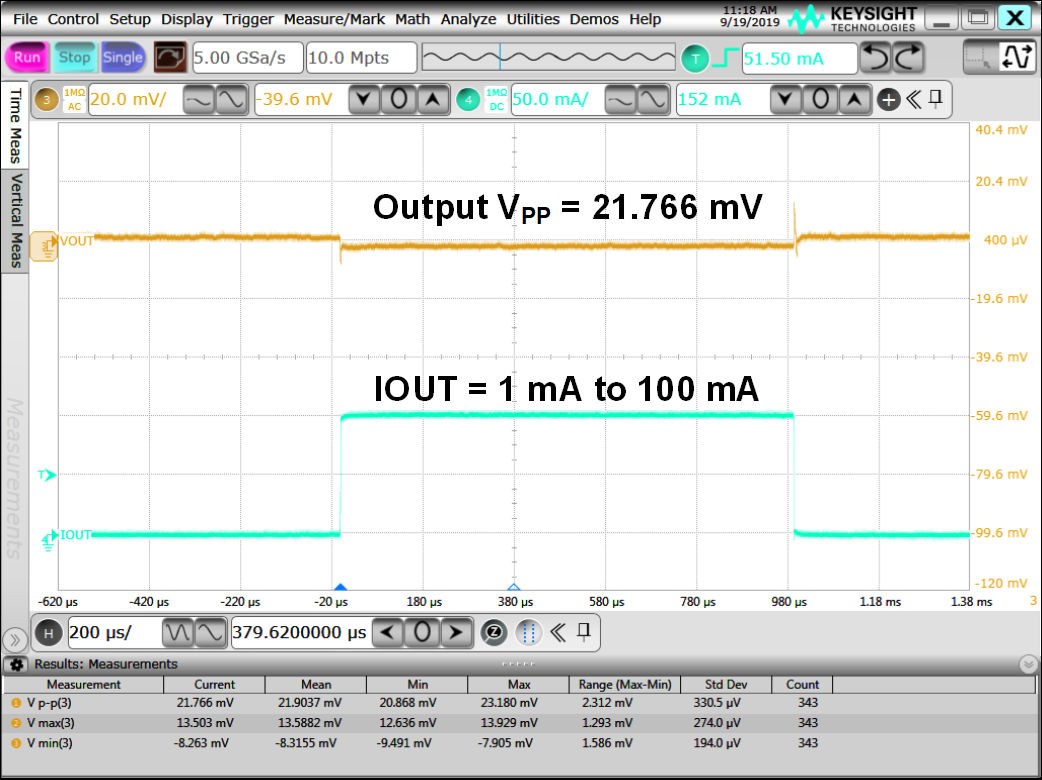Image resolution: width=1042 pixels, height=780 pixels.
Task: Click the Redo arrow icon
Action: (908, 59)
